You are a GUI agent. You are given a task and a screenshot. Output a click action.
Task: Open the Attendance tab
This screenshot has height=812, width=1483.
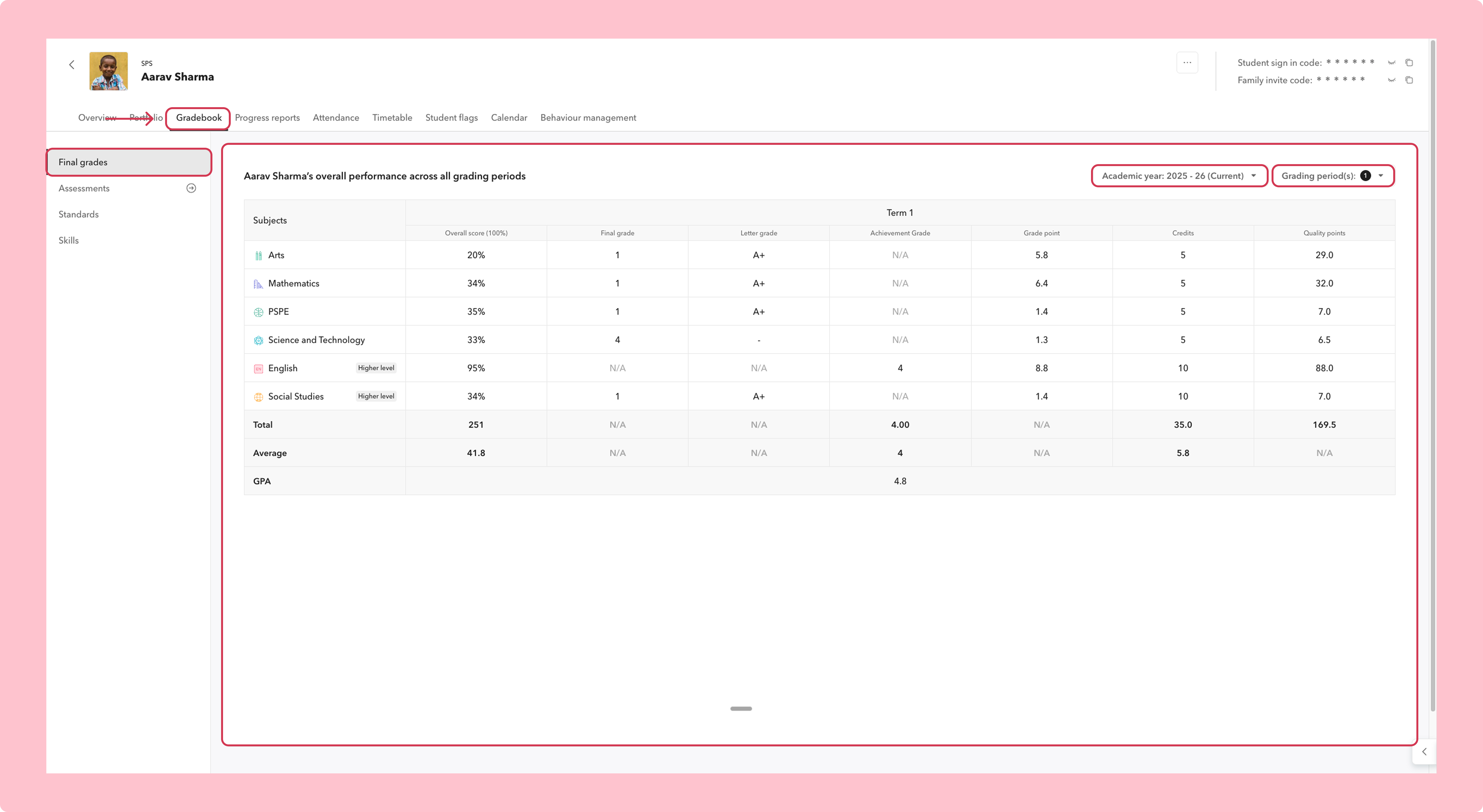click(336, 118)
